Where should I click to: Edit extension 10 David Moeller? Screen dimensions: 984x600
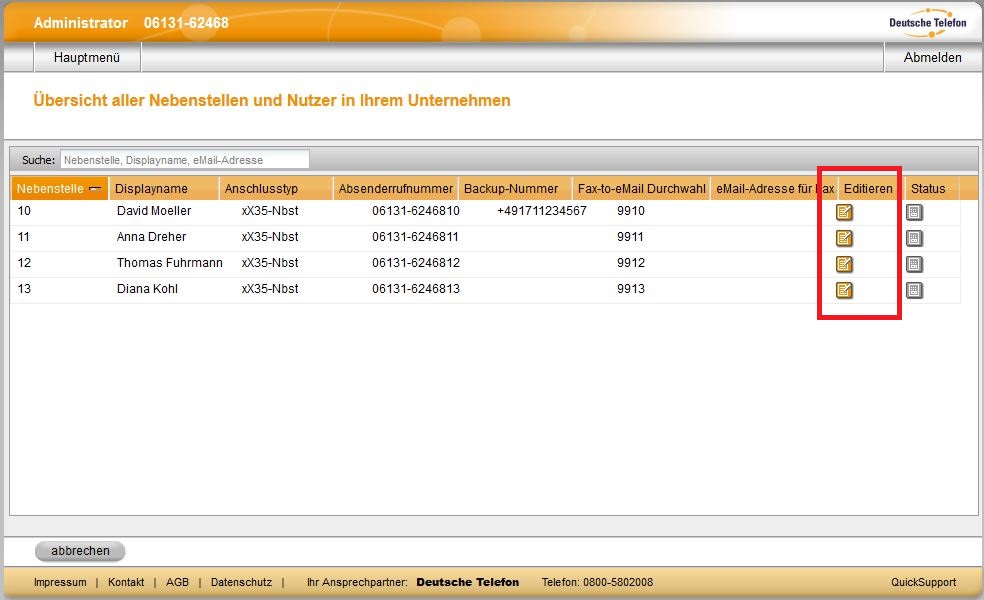[844, 212]
